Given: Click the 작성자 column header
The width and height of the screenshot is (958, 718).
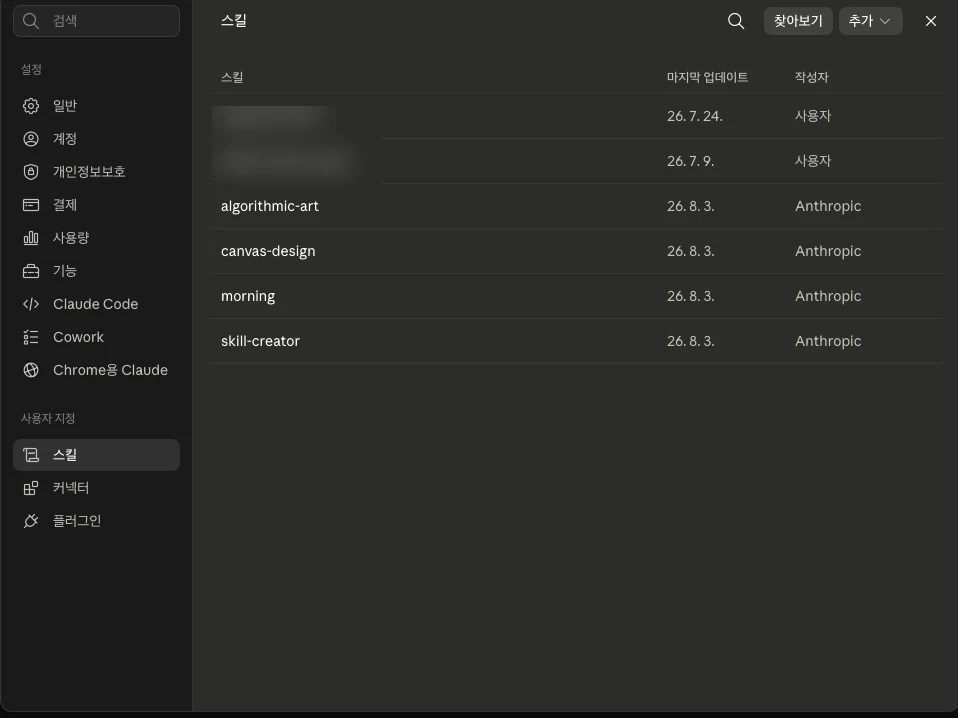Looking at the screenshot, I should point(811,77).
